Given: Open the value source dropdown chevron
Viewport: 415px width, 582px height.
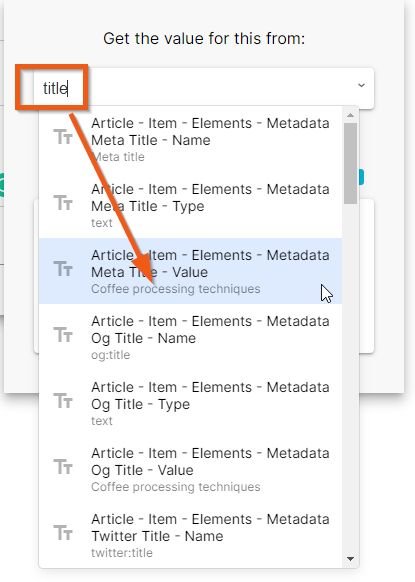Looking at the screenshot, I should click(361, 86).
